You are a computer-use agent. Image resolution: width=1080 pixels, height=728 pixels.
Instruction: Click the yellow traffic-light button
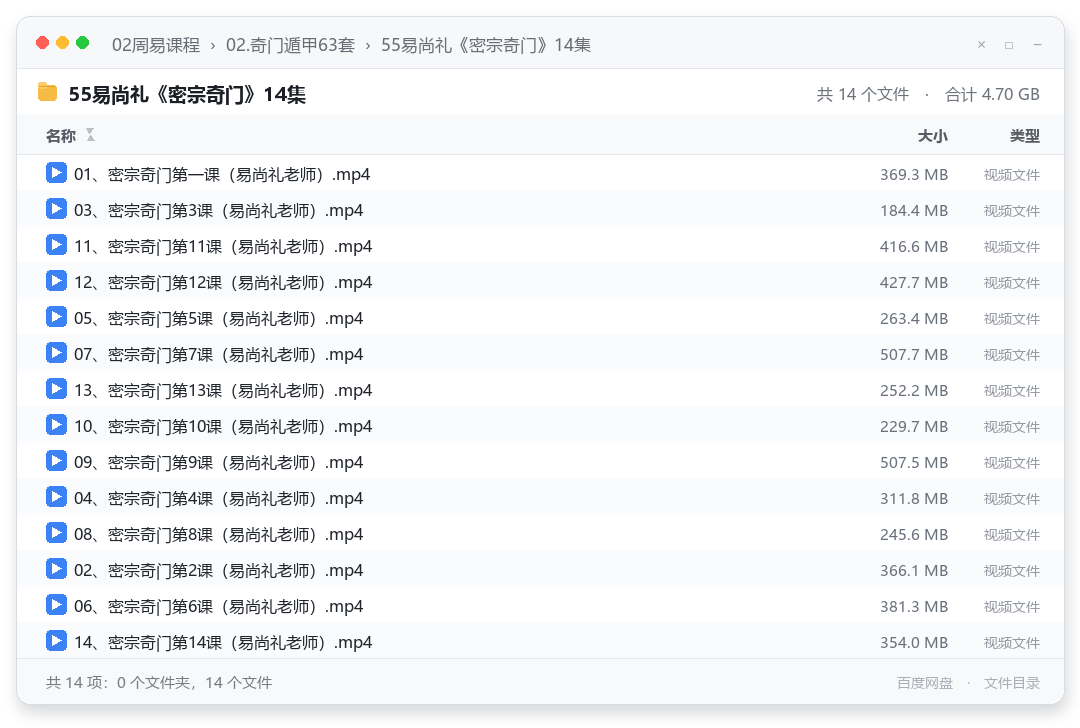click(62, 43)
